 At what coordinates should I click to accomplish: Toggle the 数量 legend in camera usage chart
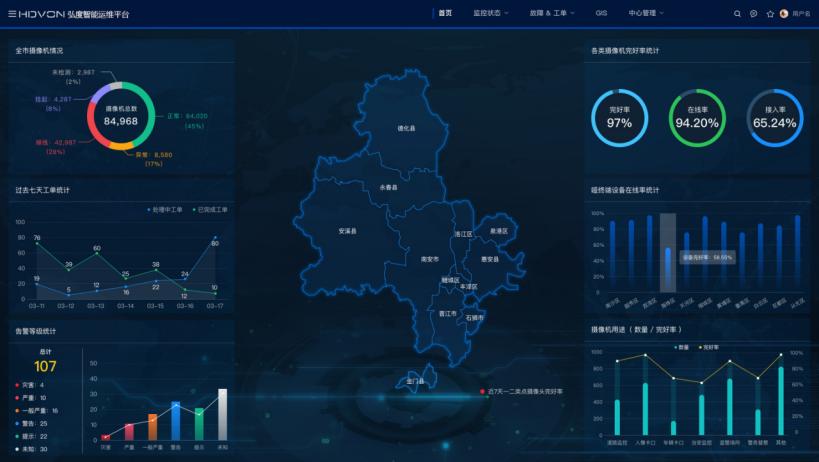(681, 347)
